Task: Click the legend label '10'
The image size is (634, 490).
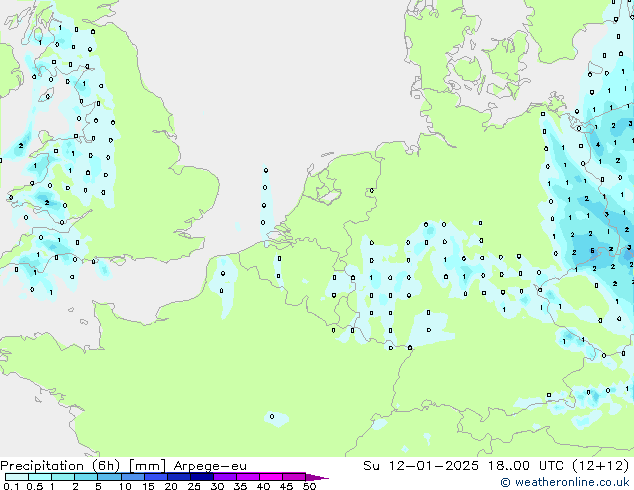Action: tap(125, 486)
